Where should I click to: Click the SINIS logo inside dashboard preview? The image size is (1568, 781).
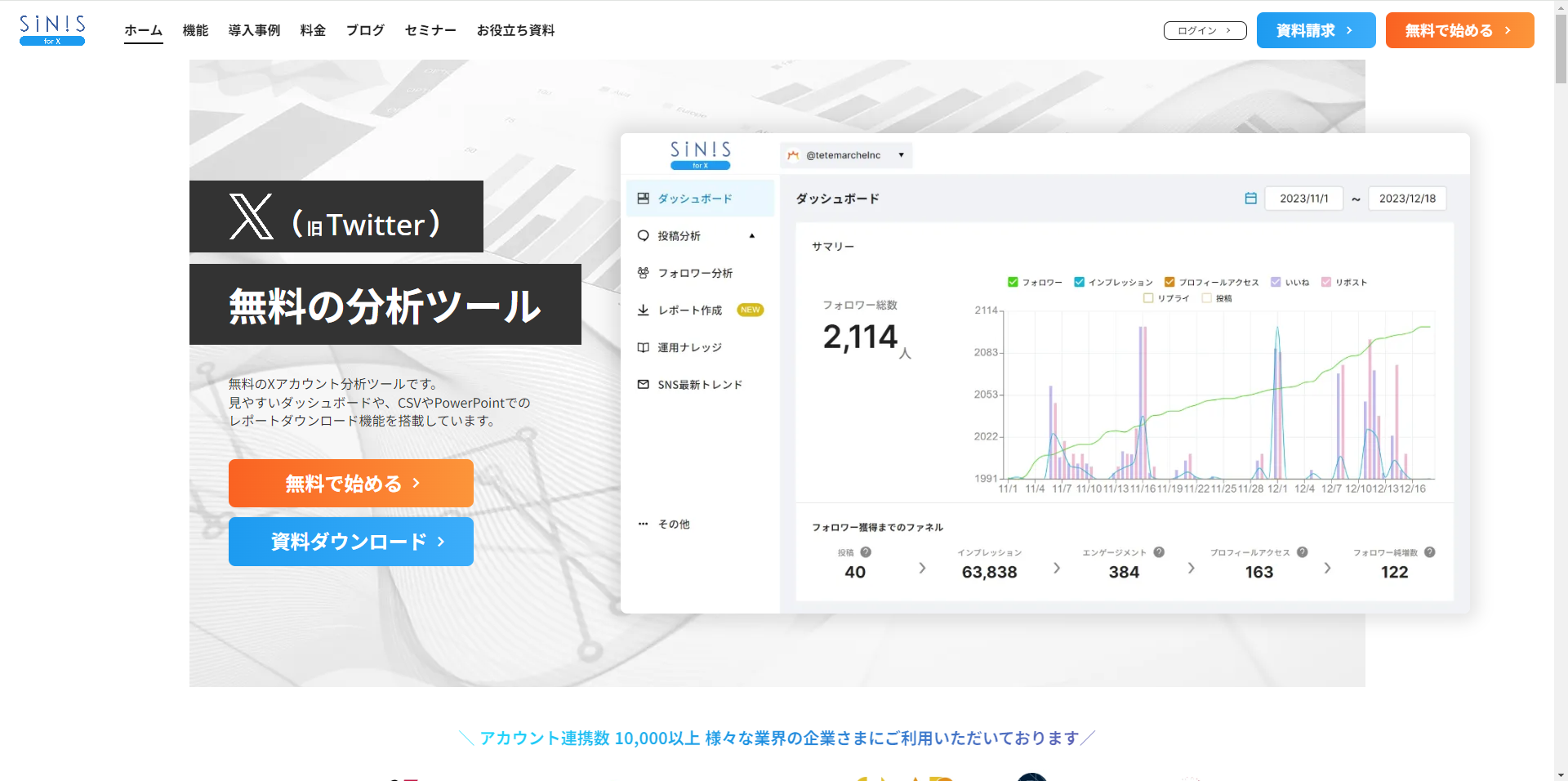pyautogui.click(x=701, y=154)
